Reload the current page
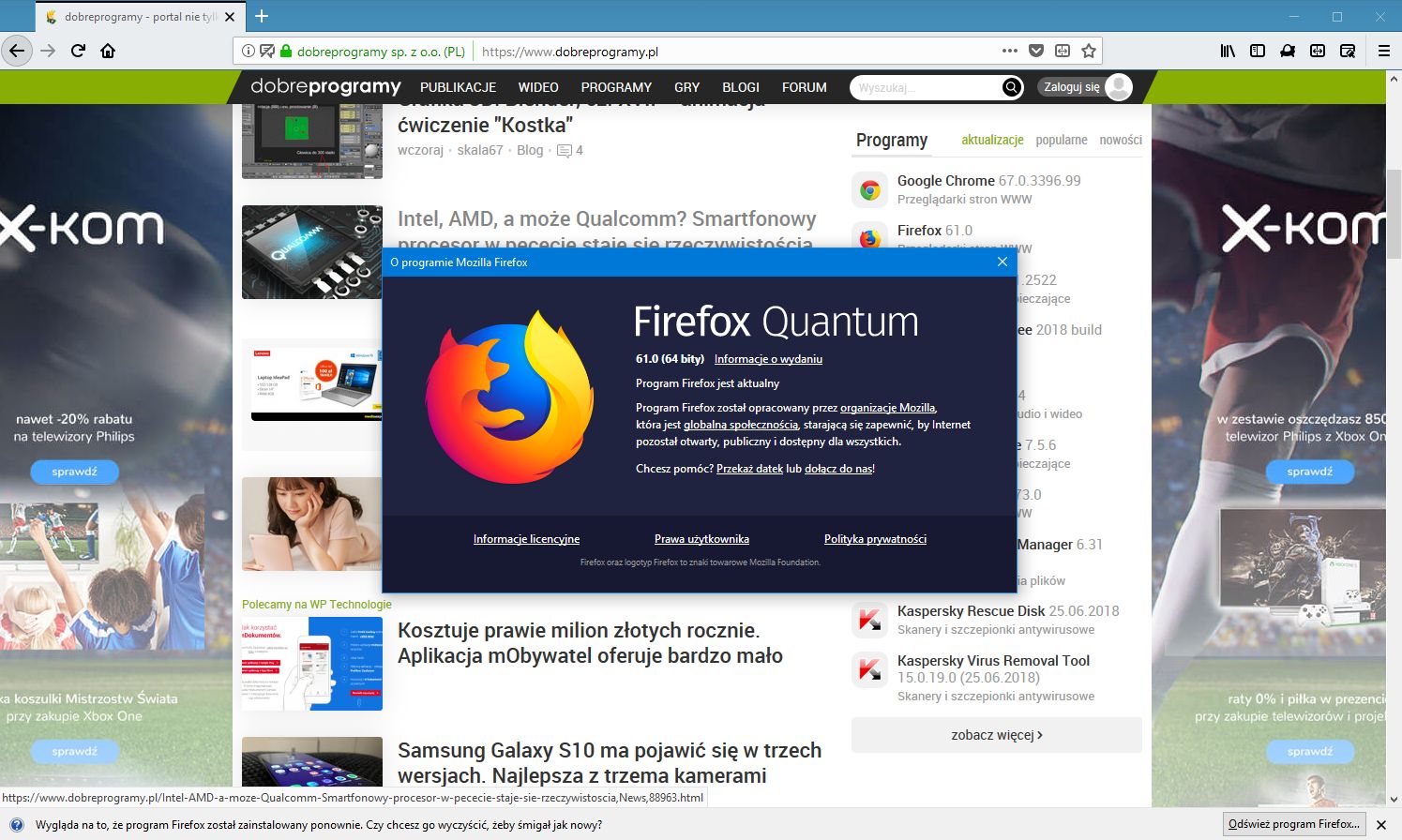Screen dimensions: 1402x840 coord(79,51)
